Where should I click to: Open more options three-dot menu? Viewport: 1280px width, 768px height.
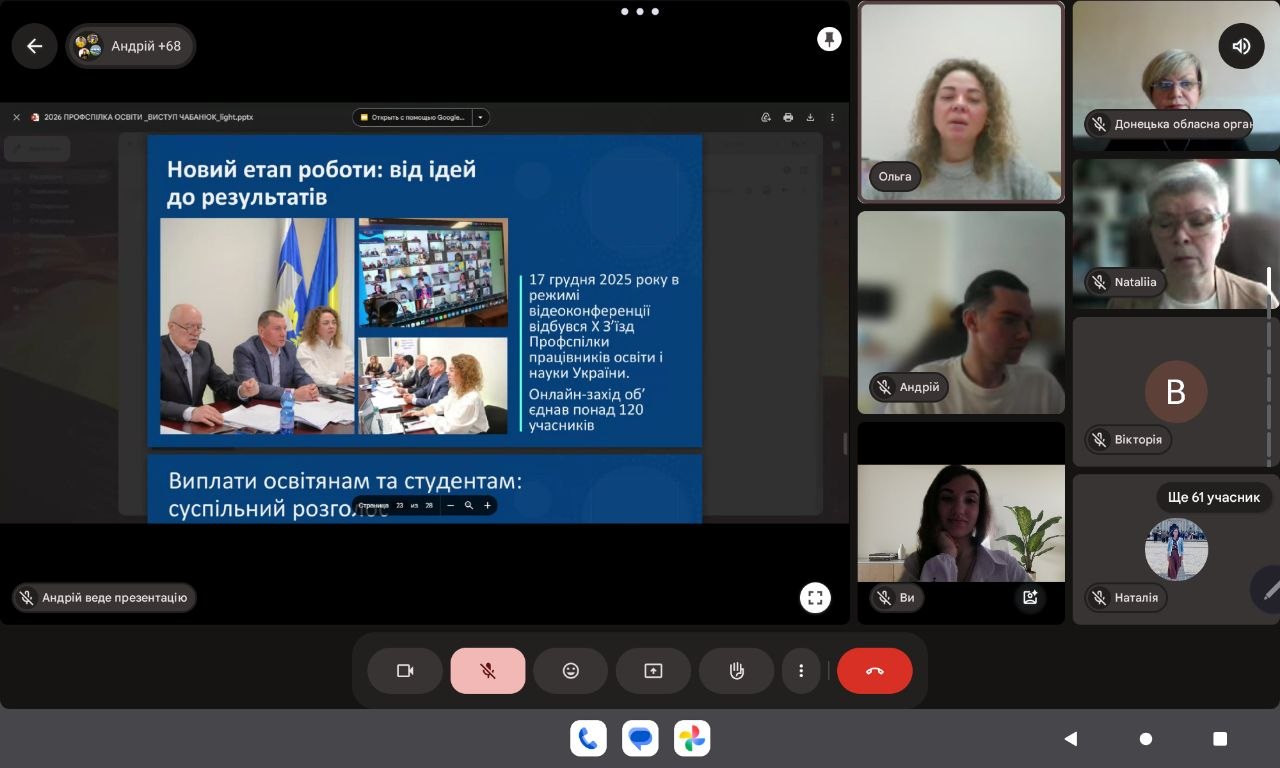pyautogui.click(x=801, y=671)
